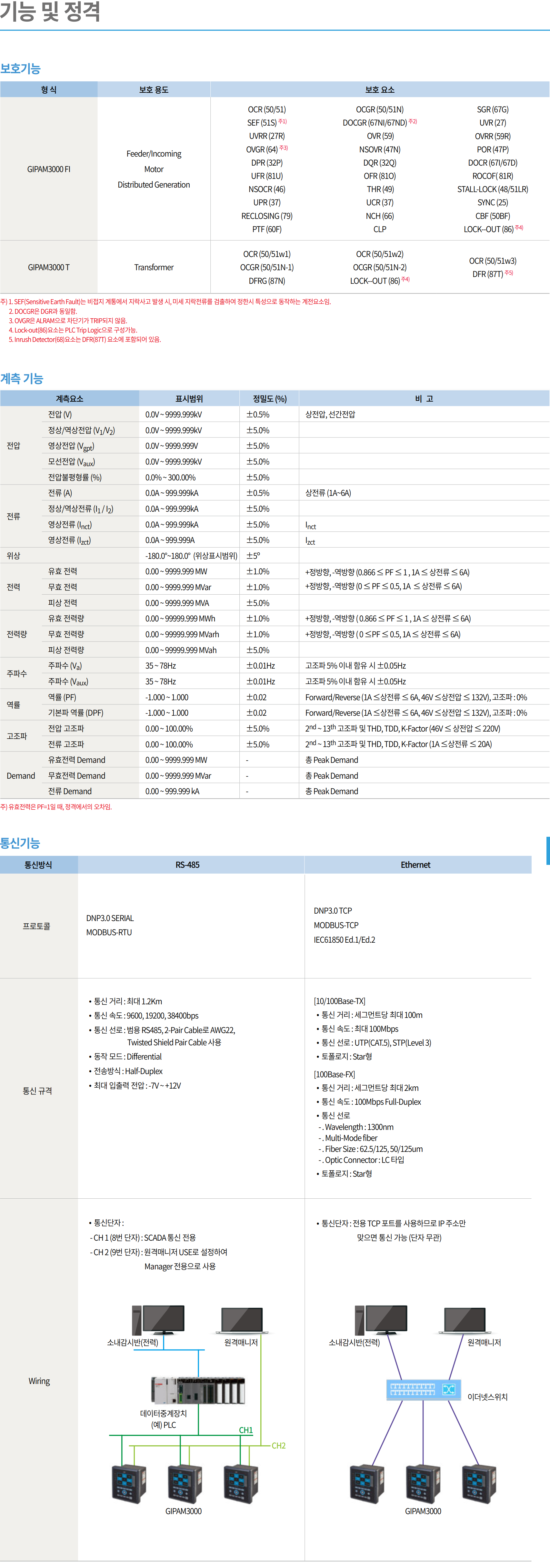The width and height of the screenshot is (550, 1568).
Task: Click the 동작 모드 : Differential bullet
Action: coord(125,1057)
